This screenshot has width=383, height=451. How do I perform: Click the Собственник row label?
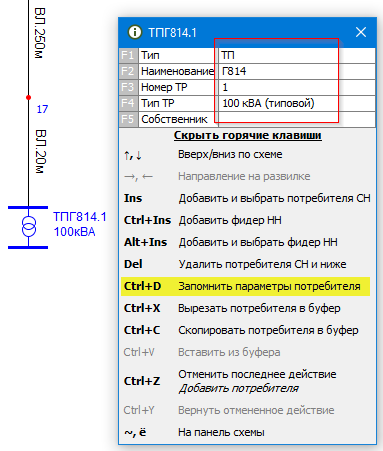[174, 119]
